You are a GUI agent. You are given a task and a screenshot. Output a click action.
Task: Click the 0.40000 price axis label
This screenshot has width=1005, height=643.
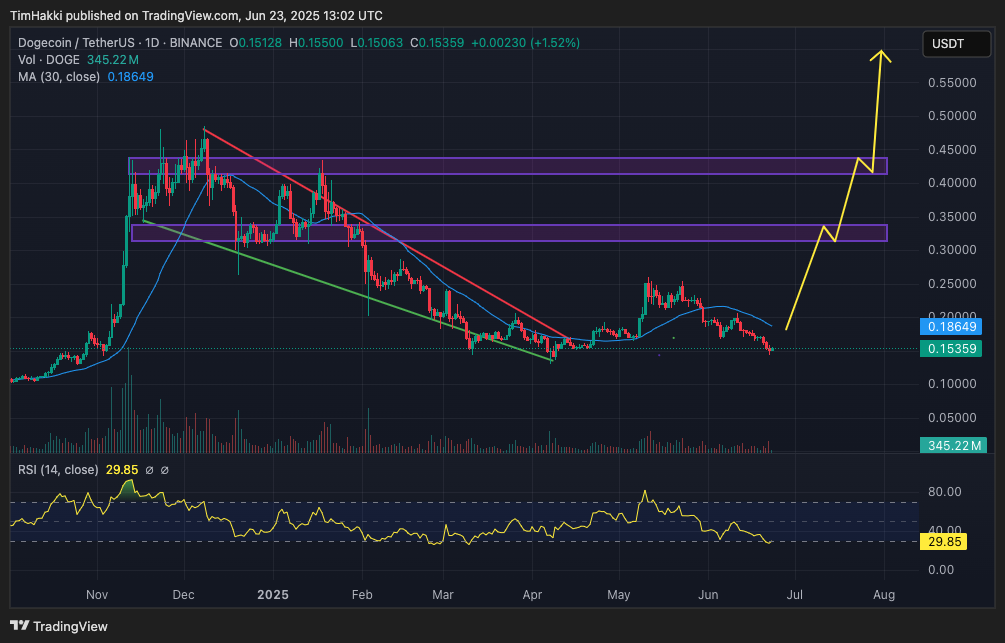(x=952, y=183)
